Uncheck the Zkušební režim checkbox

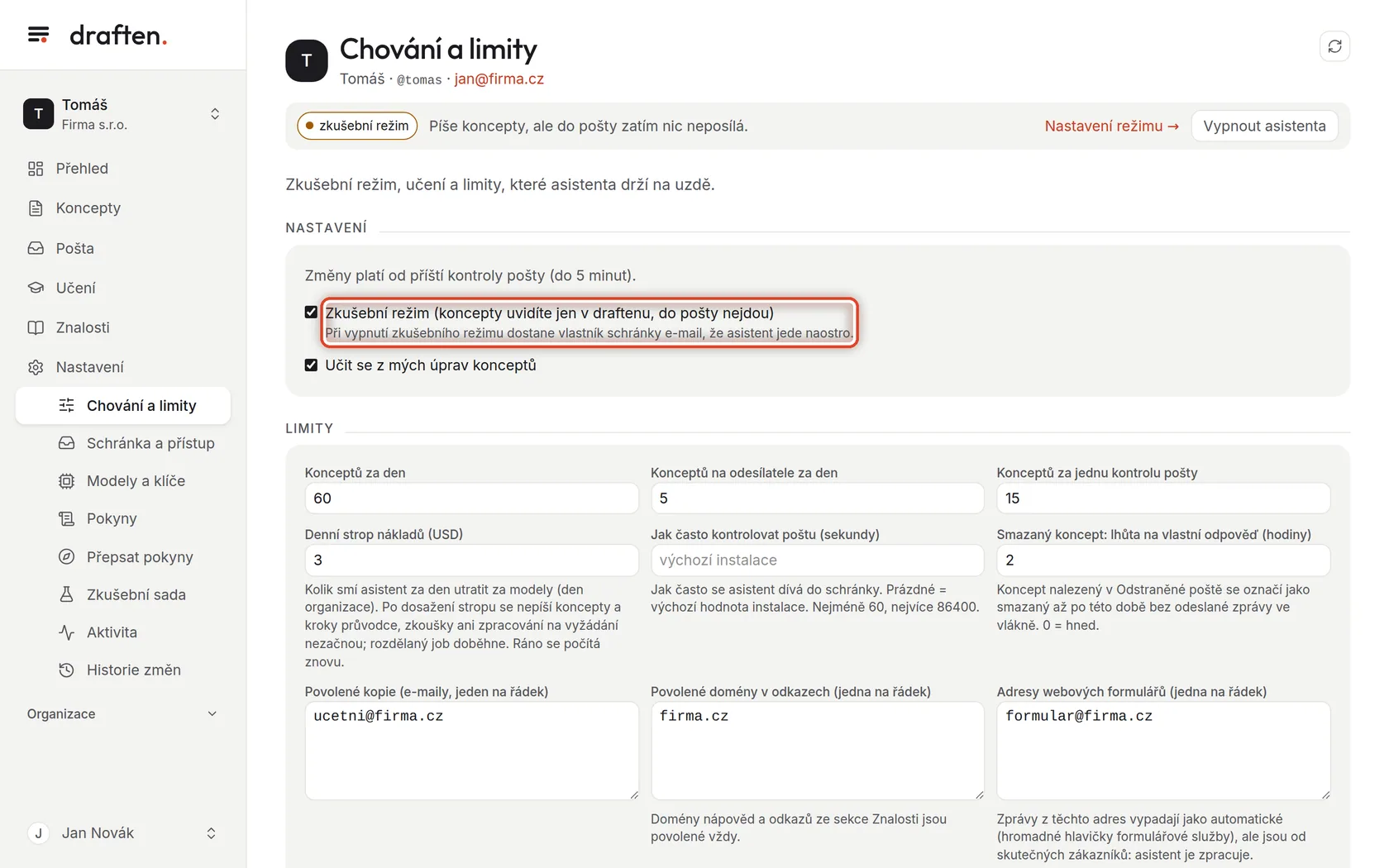pyautogui.click(x=311, y=312)
